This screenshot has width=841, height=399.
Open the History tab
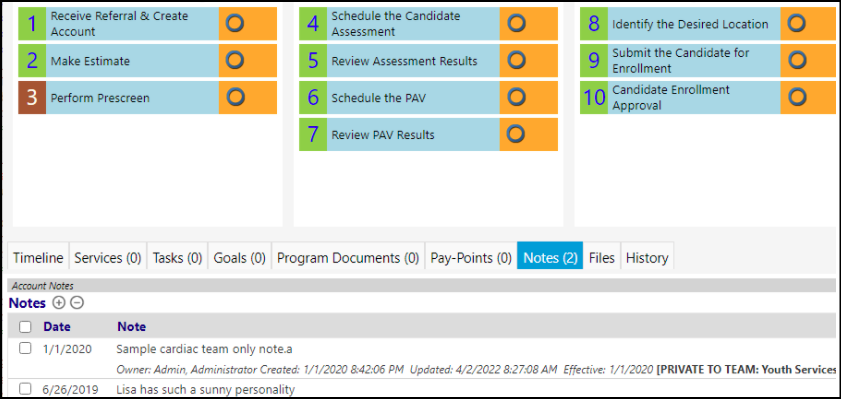click(x=647, y=258)
